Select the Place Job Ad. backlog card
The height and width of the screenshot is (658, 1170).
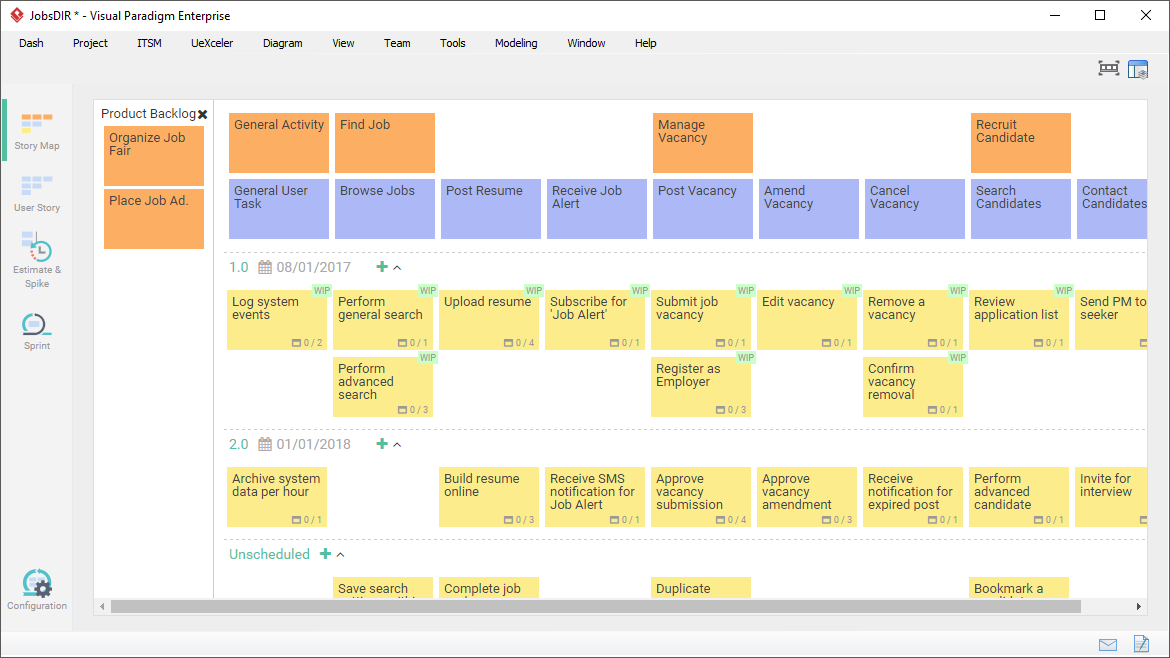click(x=154, y=219)
